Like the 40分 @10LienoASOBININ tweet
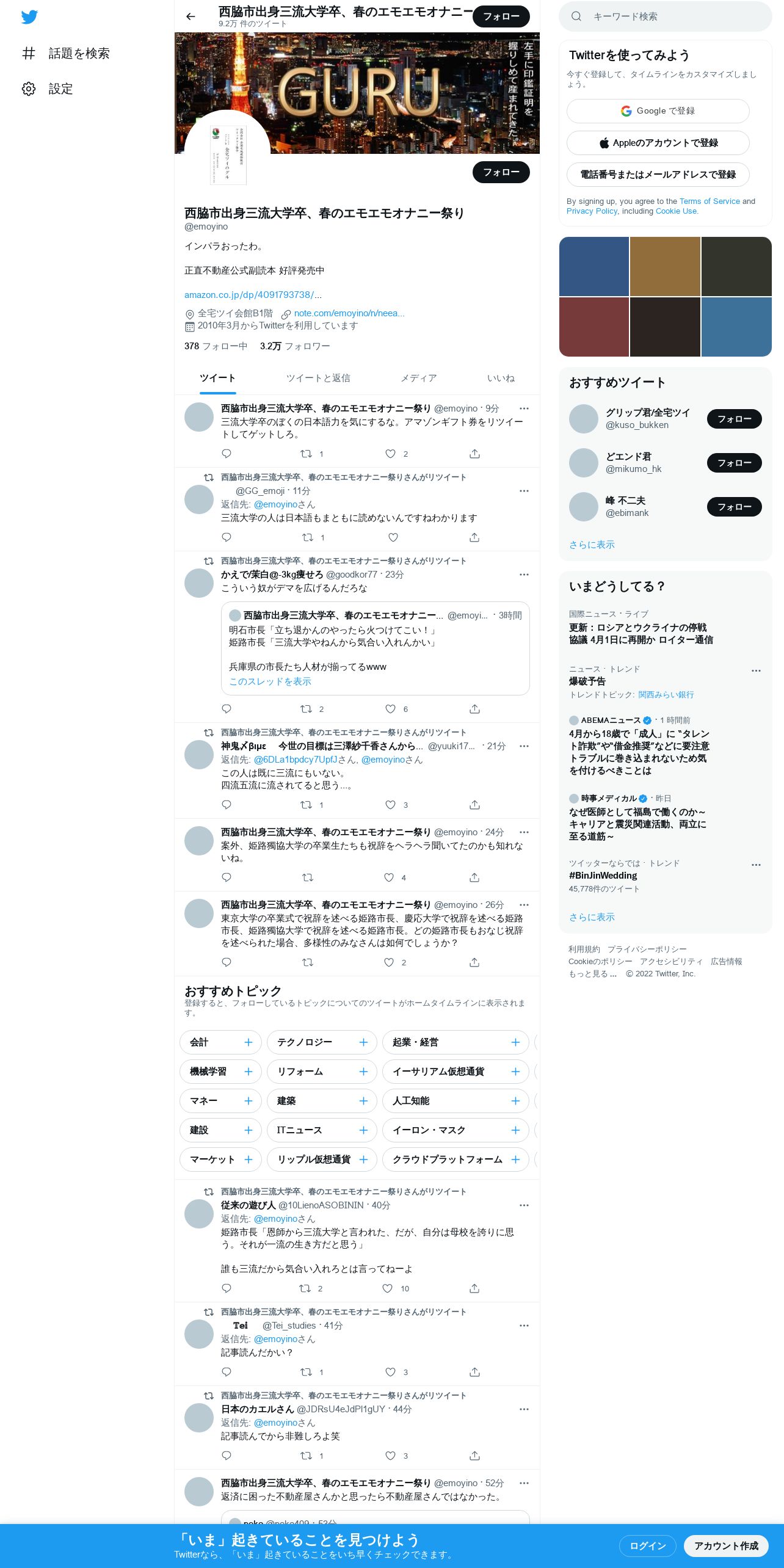The width and height of the screenshot is (784, 1568). [387, 1288]
